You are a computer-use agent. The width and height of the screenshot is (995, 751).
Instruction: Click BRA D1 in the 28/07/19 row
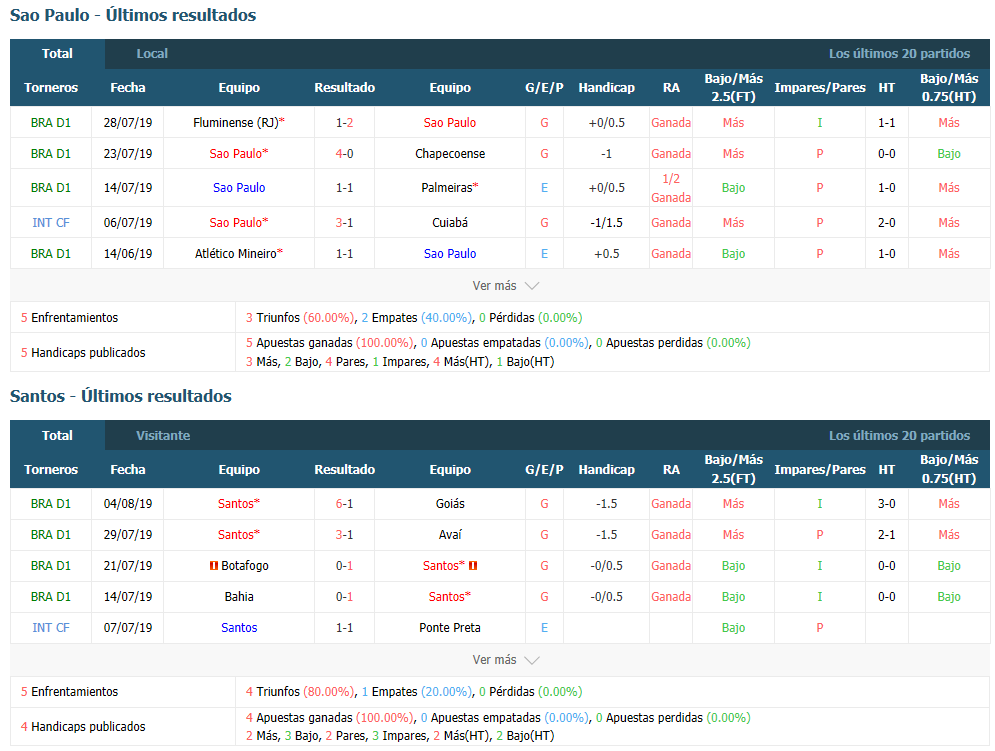[x=51, y=123]
